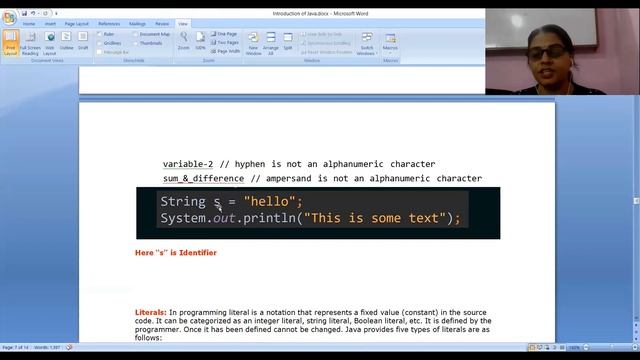
Task: Click the 'variable-2' text in document
Action: click(x=188, y=164)
